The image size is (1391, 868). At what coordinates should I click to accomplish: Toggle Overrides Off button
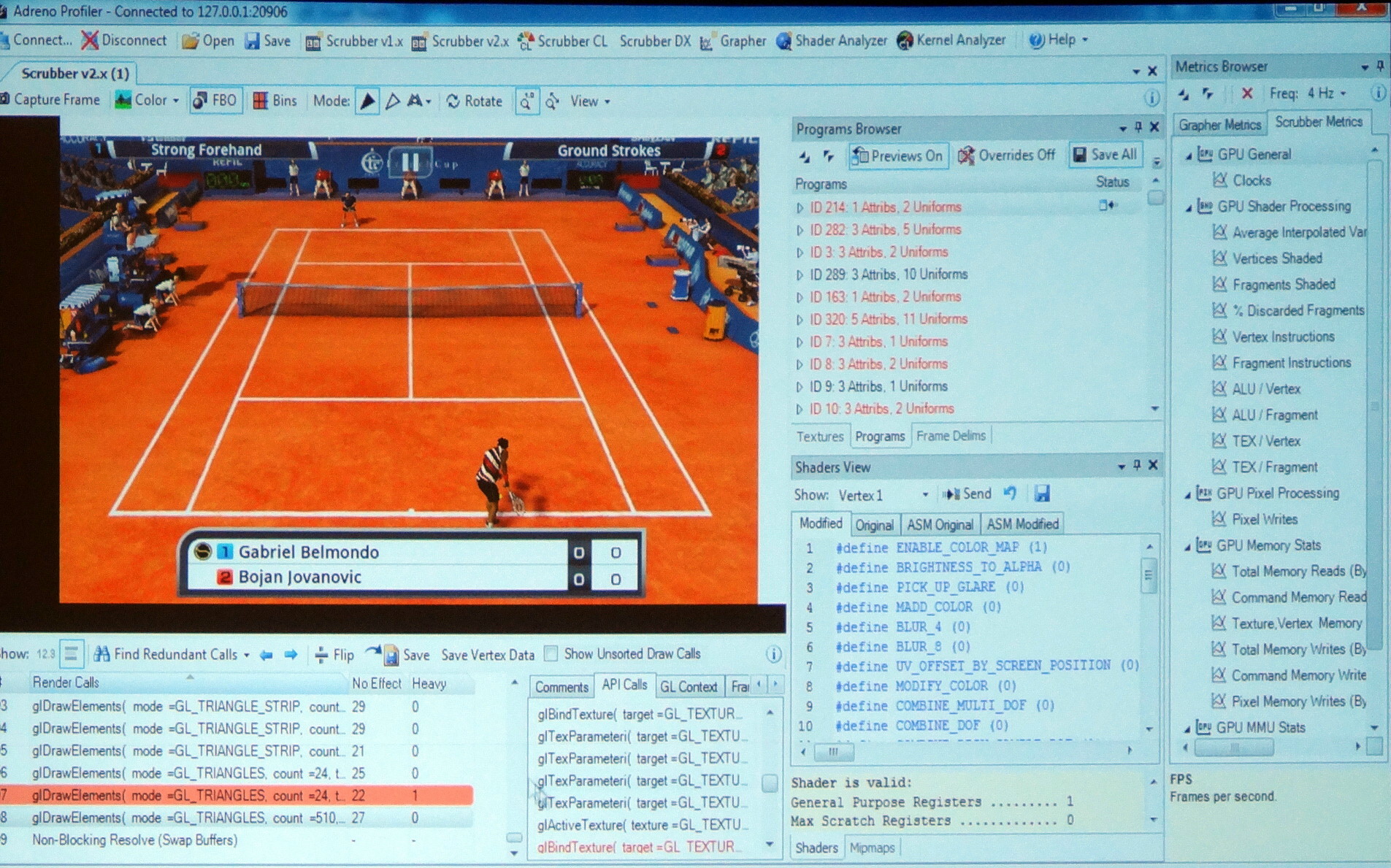click(1008, 155)
